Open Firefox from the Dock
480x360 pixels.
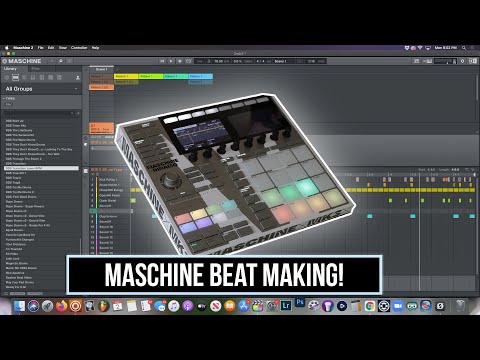point(61,306)
